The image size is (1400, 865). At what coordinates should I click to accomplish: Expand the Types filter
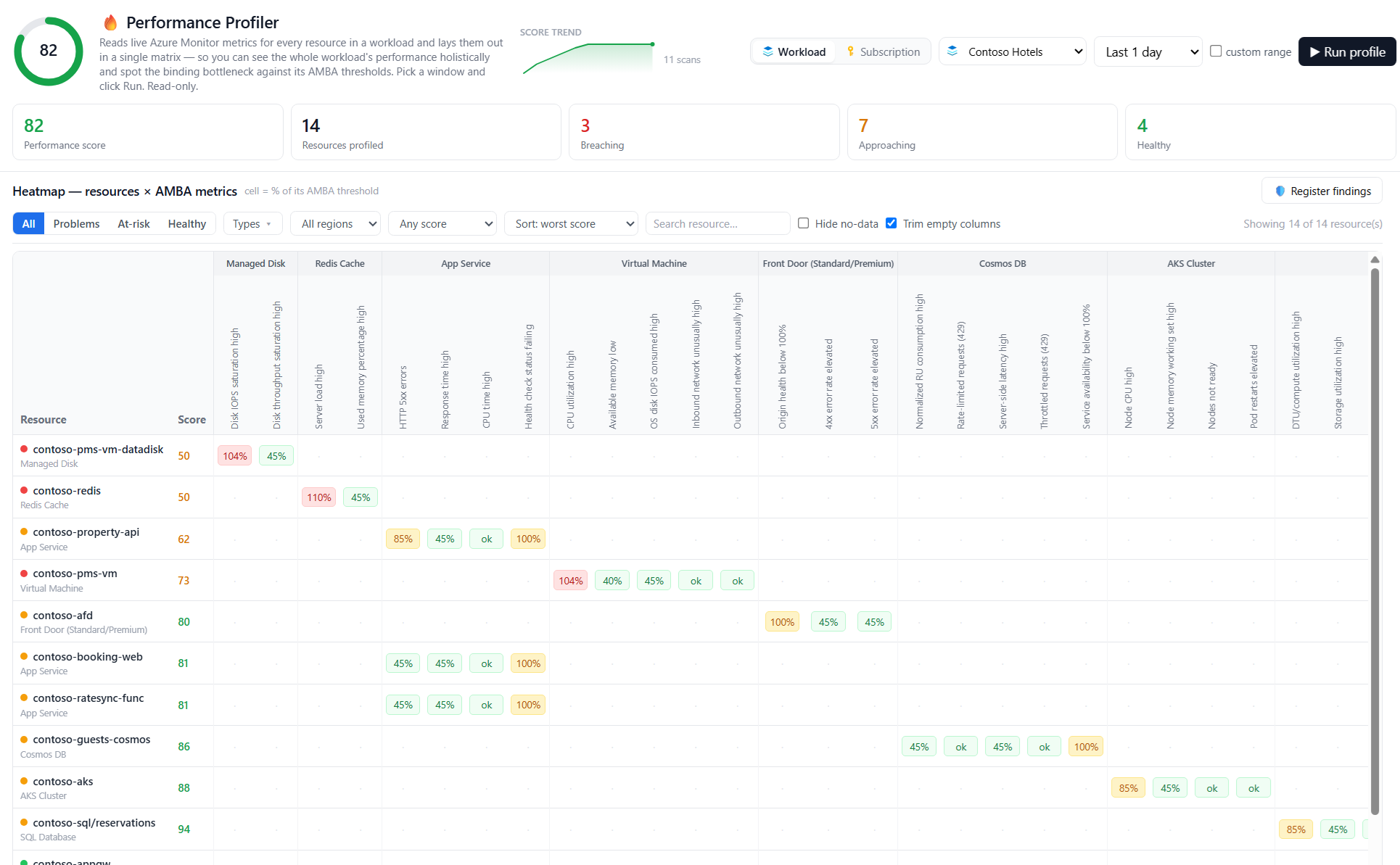[252, 223]
